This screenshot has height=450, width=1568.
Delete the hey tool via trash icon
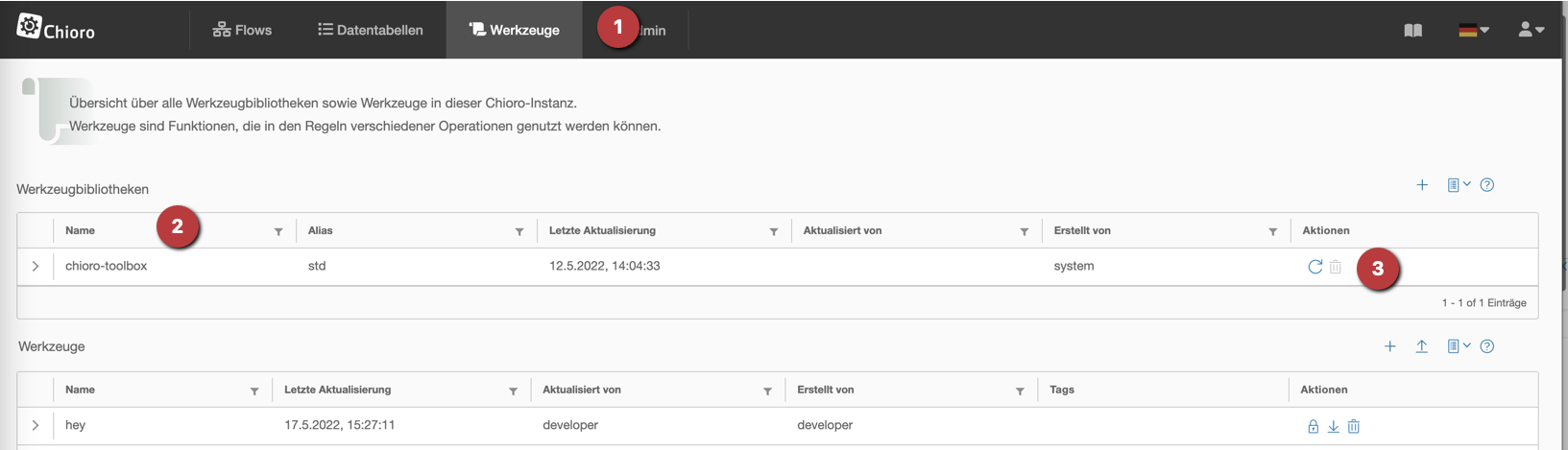[1354, 426]
